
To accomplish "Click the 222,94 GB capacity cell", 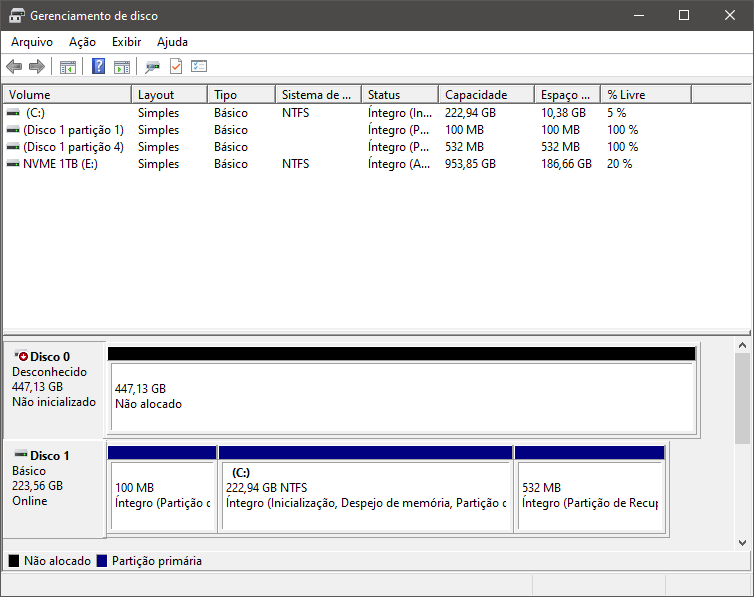I will (x=470, y=113).
